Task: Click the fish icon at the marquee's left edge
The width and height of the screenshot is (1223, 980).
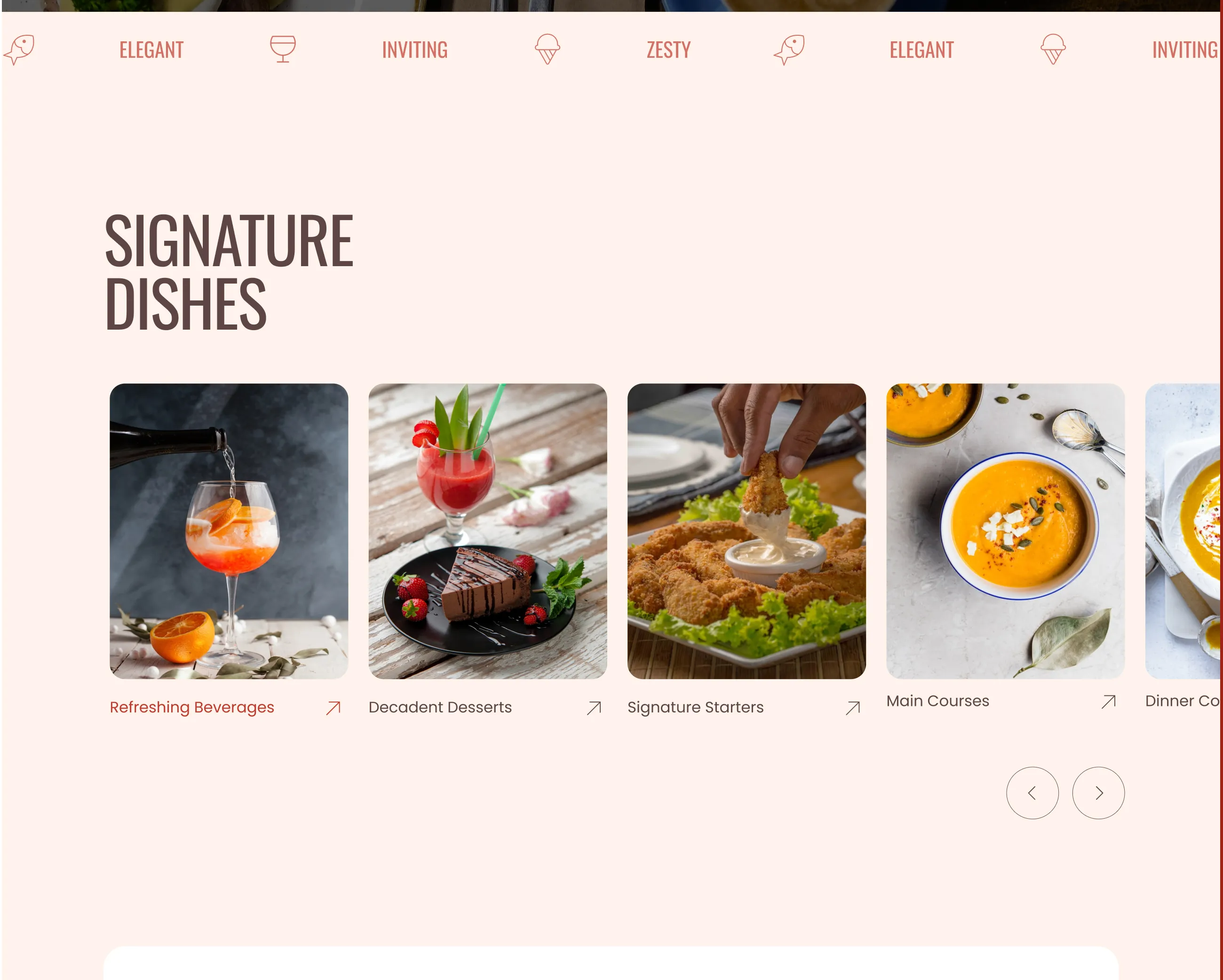Action: click(x=19, y=49)
